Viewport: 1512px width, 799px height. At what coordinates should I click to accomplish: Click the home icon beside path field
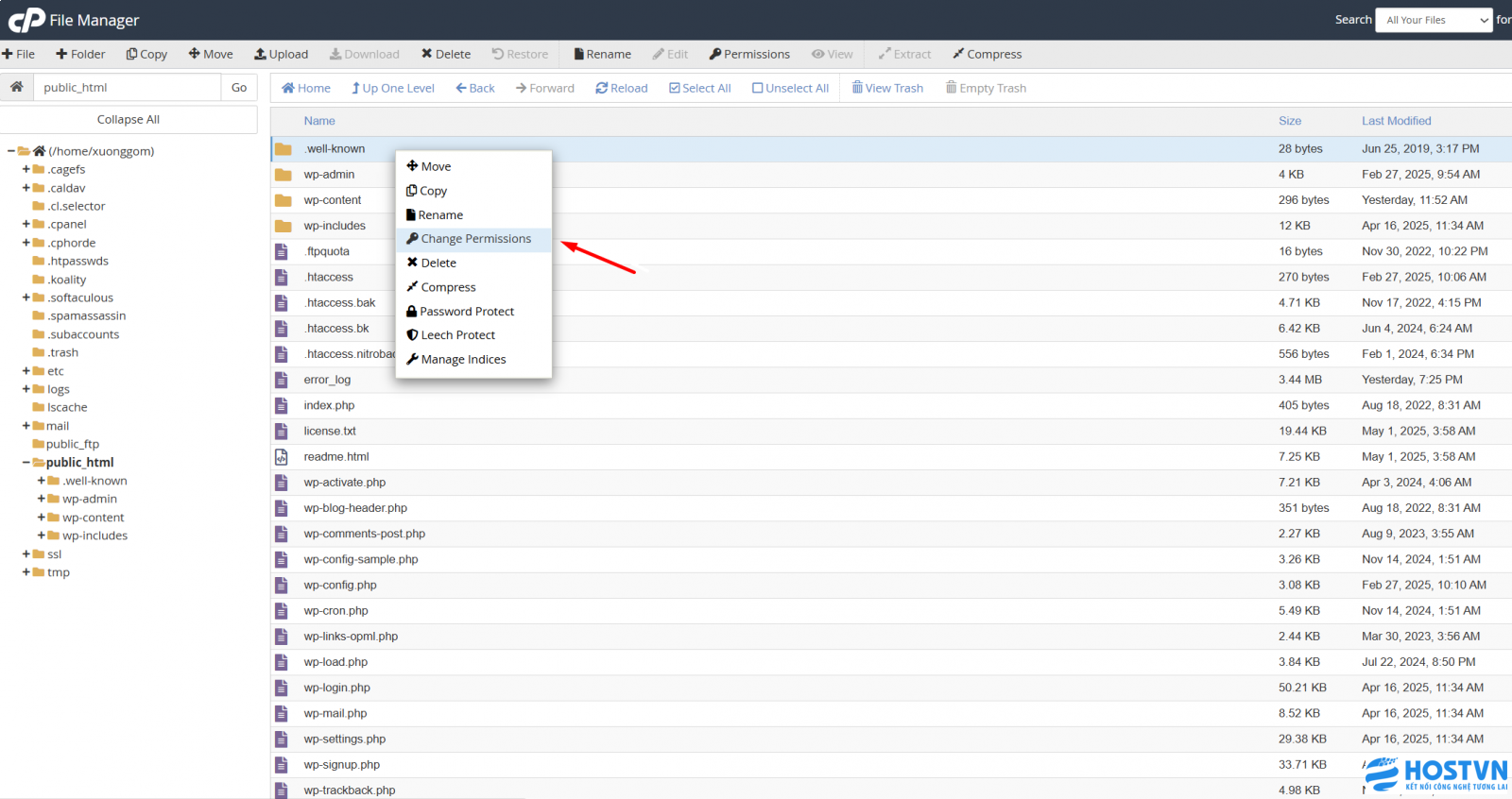[16, 87]
